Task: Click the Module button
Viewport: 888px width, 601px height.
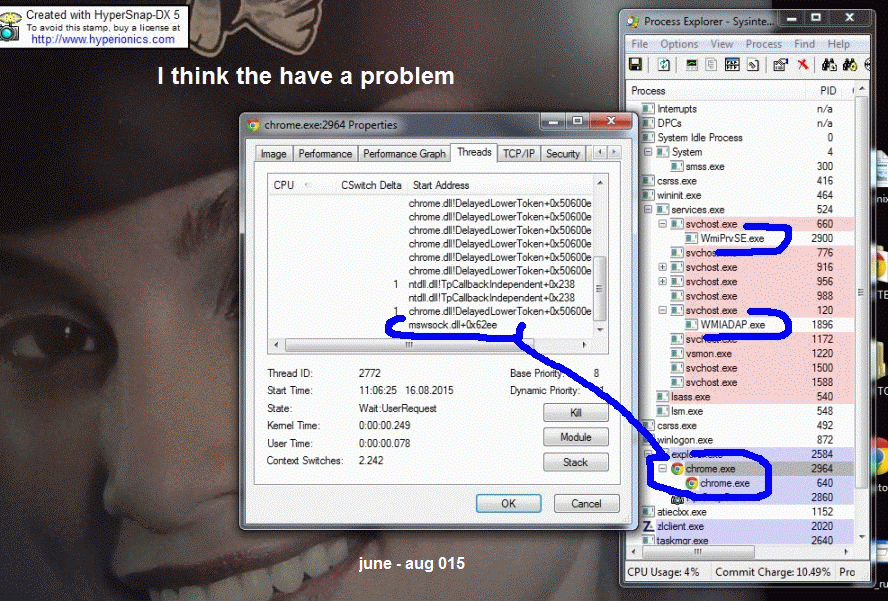Action: point(575,437)
